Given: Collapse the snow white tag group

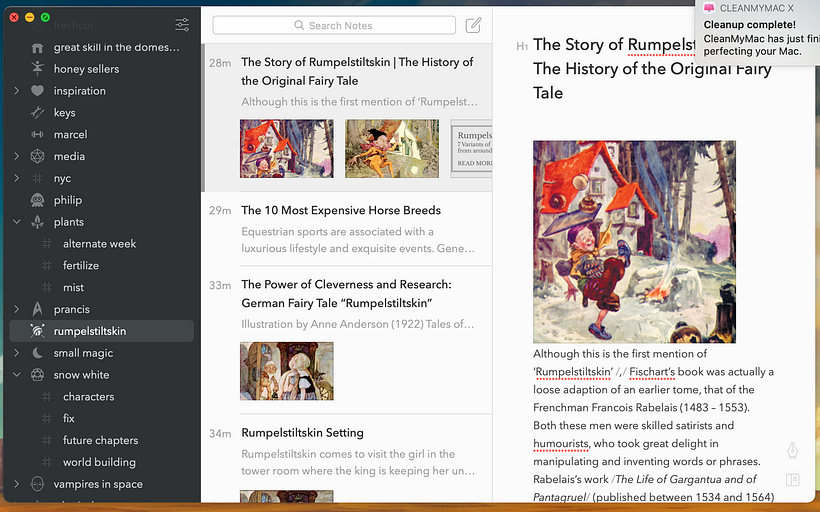Looking at the screenshot, I should 16,375.
